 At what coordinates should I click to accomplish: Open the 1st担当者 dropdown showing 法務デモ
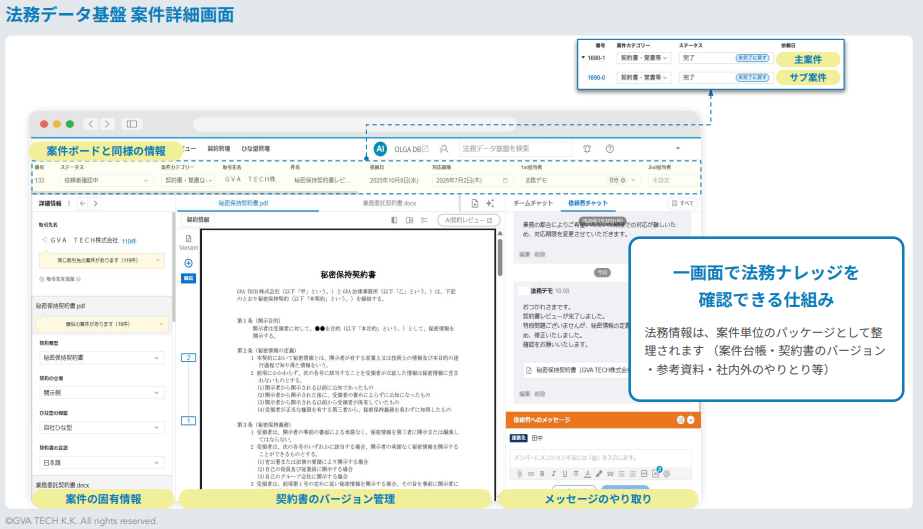click(x=580, y=181)
